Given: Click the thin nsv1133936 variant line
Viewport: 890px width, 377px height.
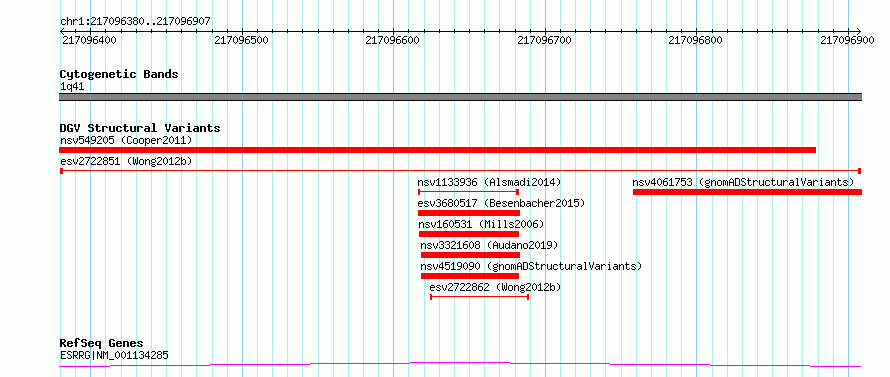Looking at the screenshot, I should click(x=469, y=192).
